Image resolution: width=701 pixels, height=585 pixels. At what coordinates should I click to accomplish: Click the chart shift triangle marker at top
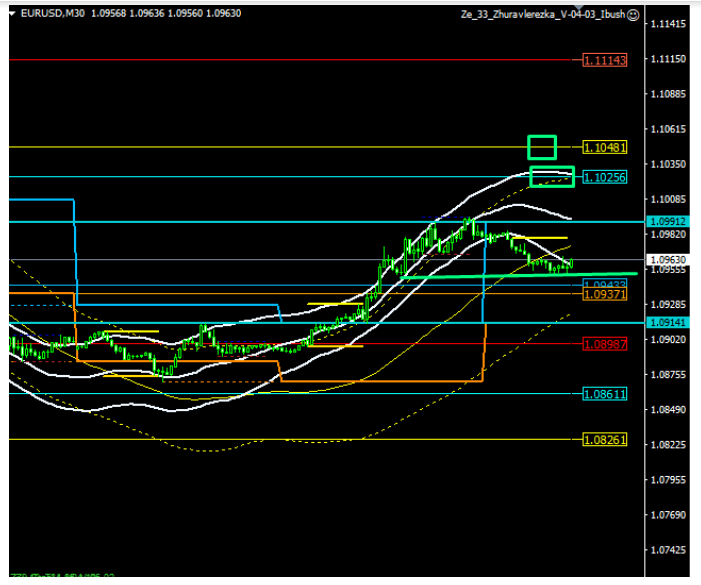579,7
